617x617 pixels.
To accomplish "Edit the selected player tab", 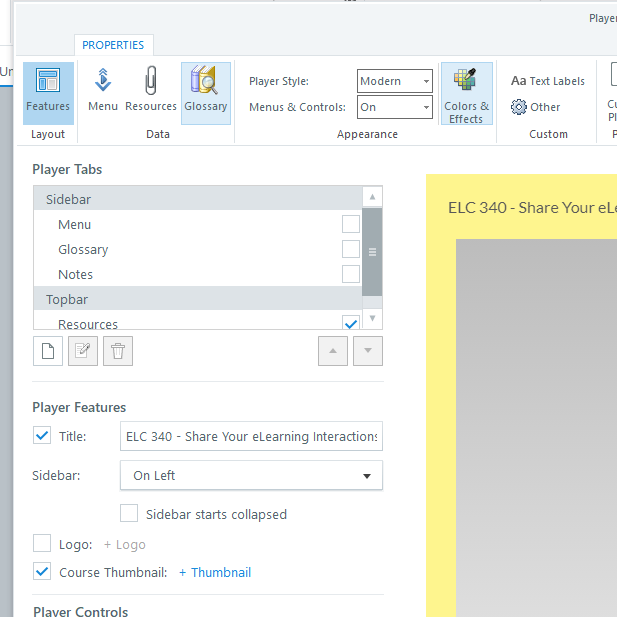I will 83,351.
